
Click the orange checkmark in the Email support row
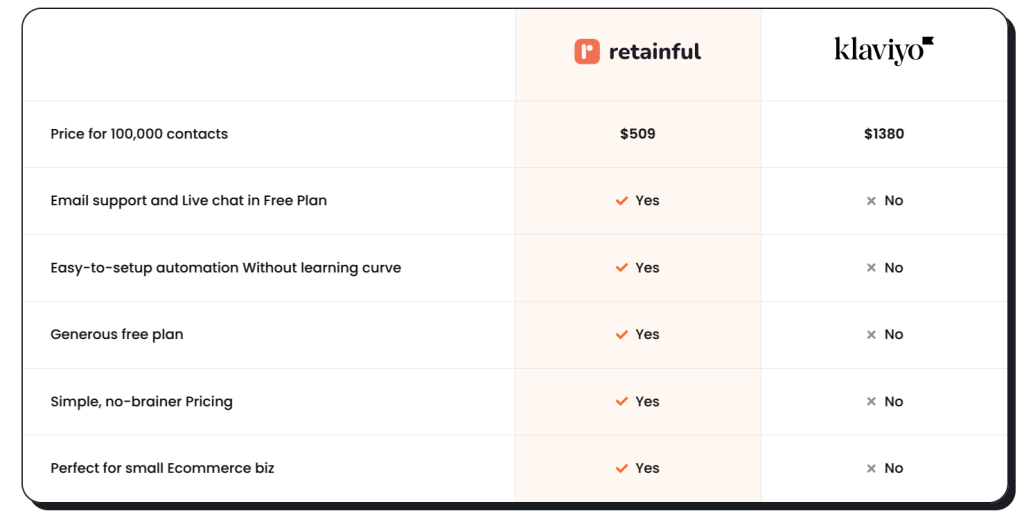pyautogui.click(x=622, y=201)
